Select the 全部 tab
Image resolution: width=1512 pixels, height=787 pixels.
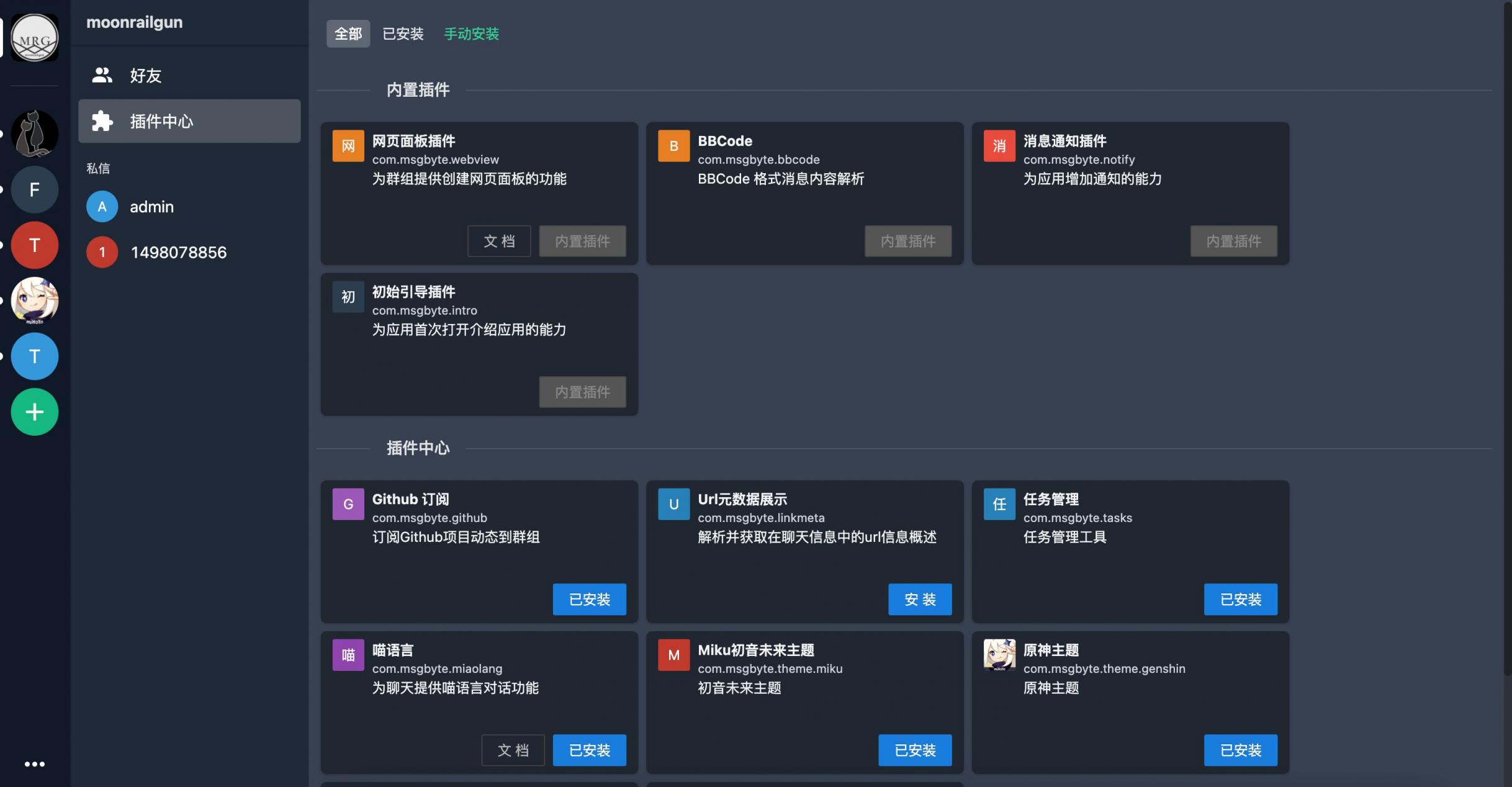[348, 34]
